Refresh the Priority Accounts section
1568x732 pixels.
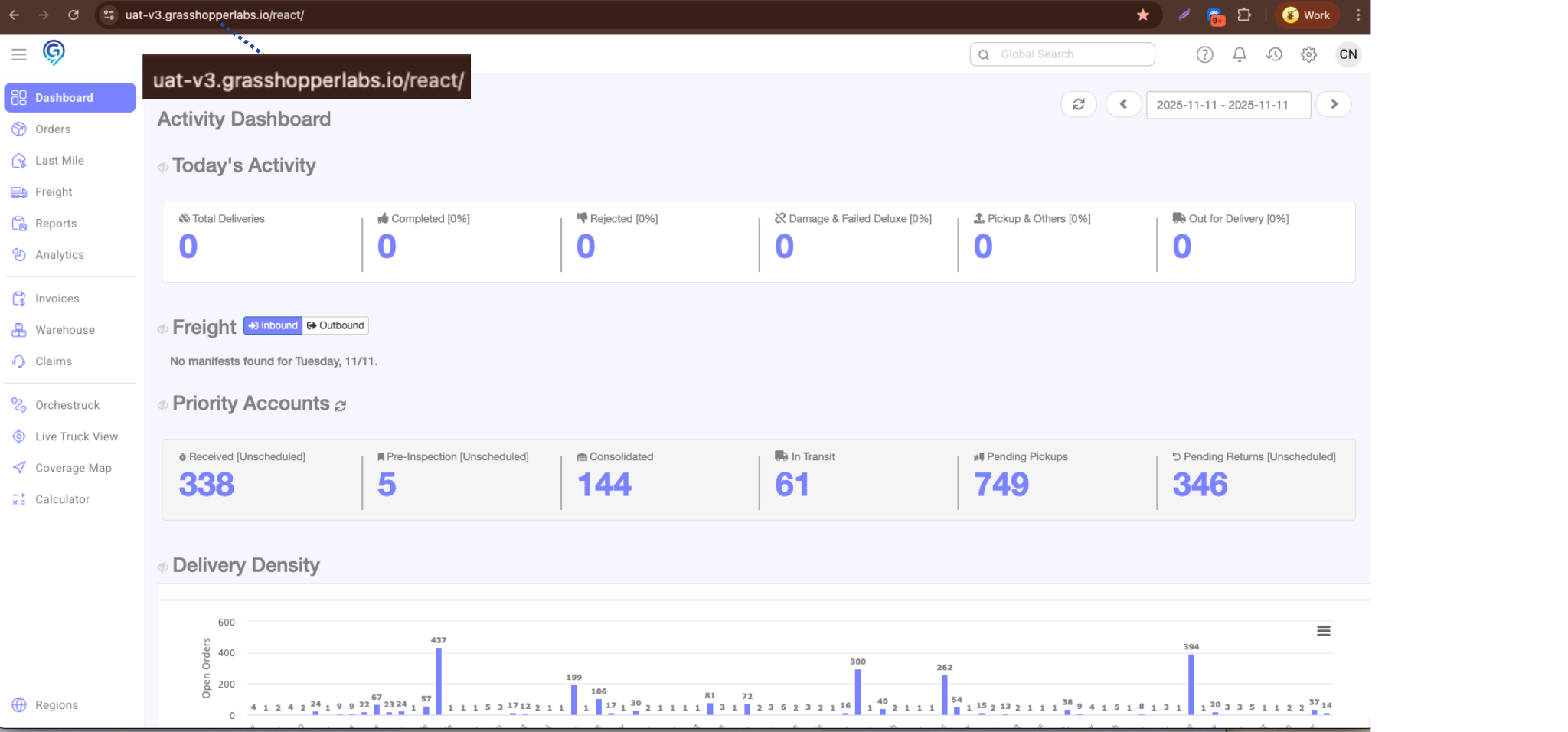(x=341, y=406)
